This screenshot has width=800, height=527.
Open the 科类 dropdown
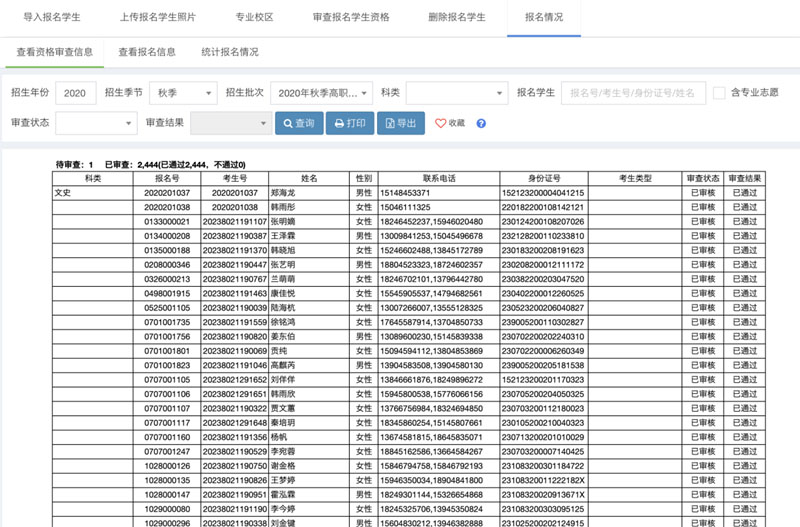[x=456, y=93]
